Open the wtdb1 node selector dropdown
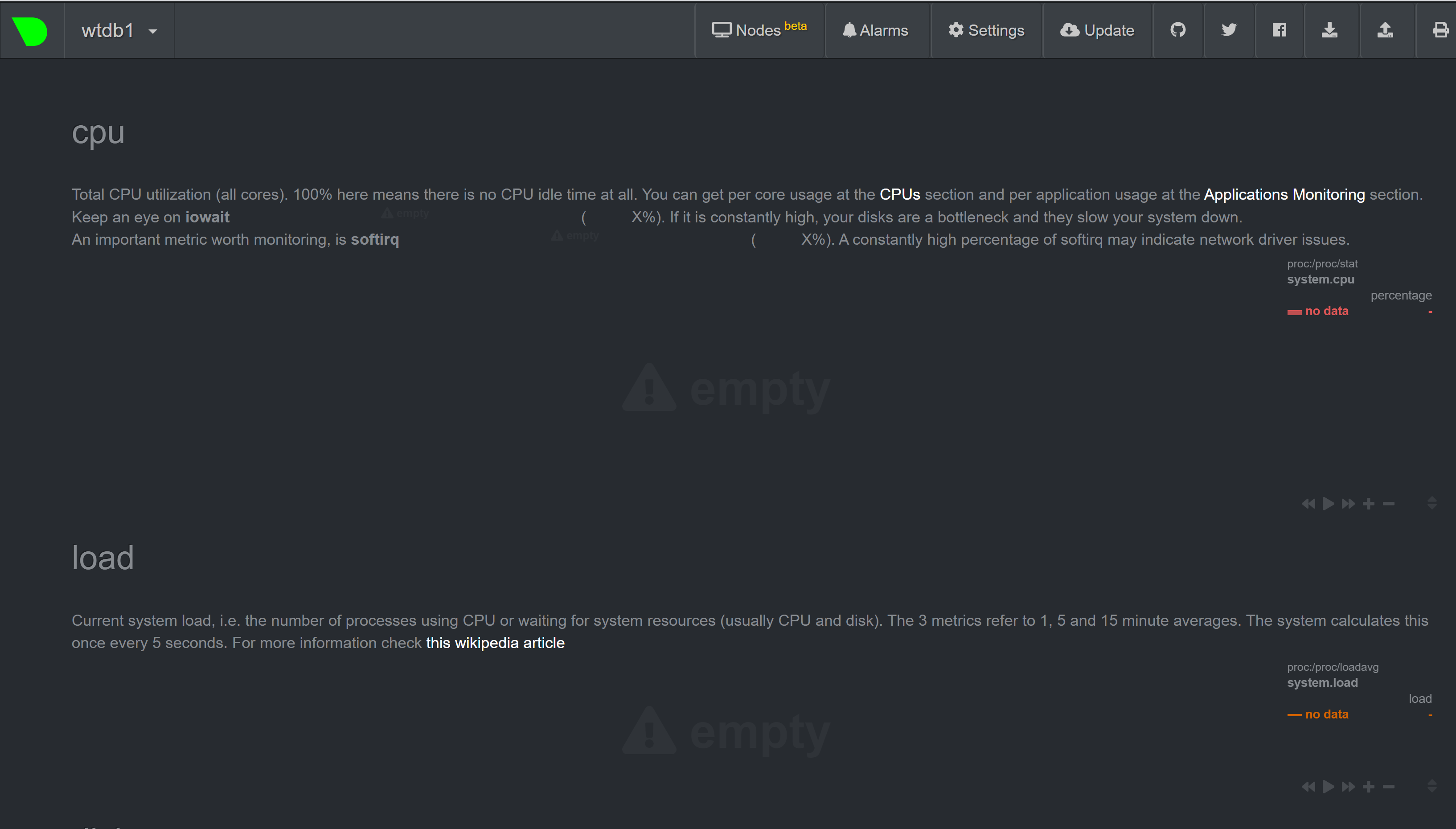This screenshot has width=1456, height=829. 118,30
